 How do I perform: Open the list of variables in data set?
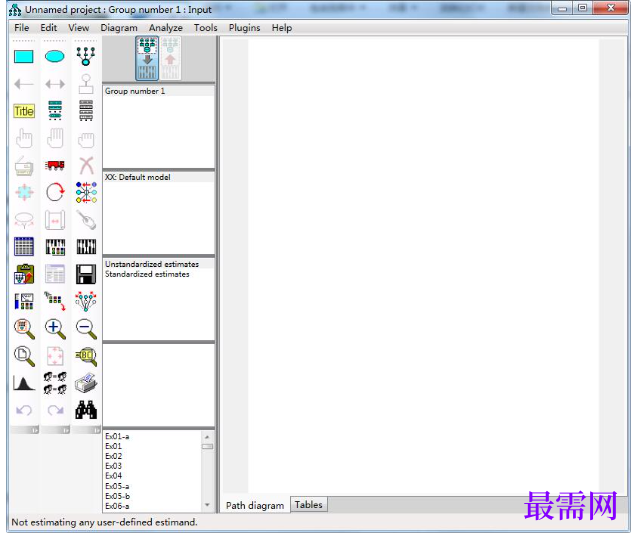86,111
